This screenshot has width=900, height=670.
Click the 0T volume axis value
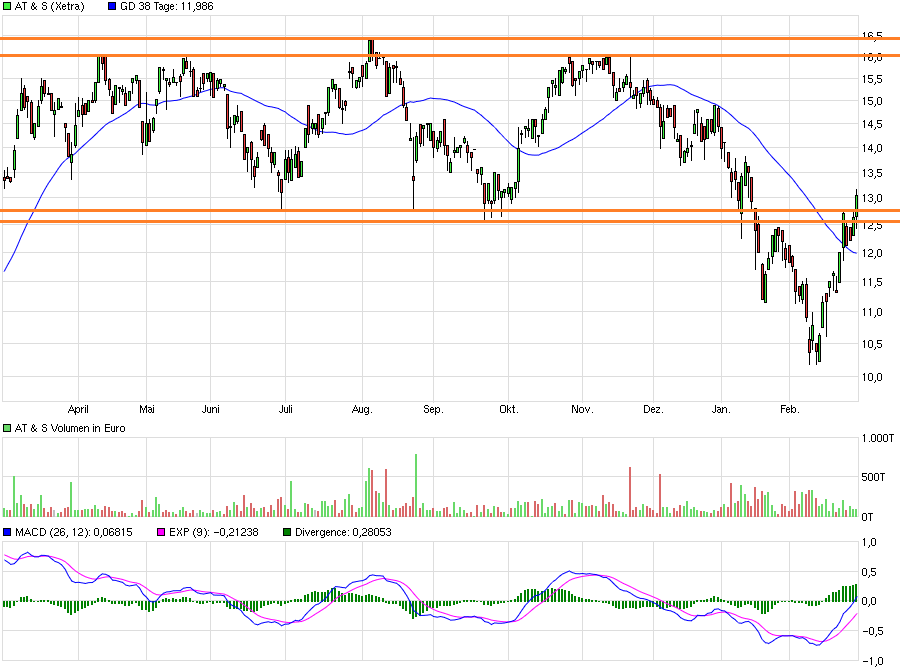pyautogui.click(x=867, y=517)
